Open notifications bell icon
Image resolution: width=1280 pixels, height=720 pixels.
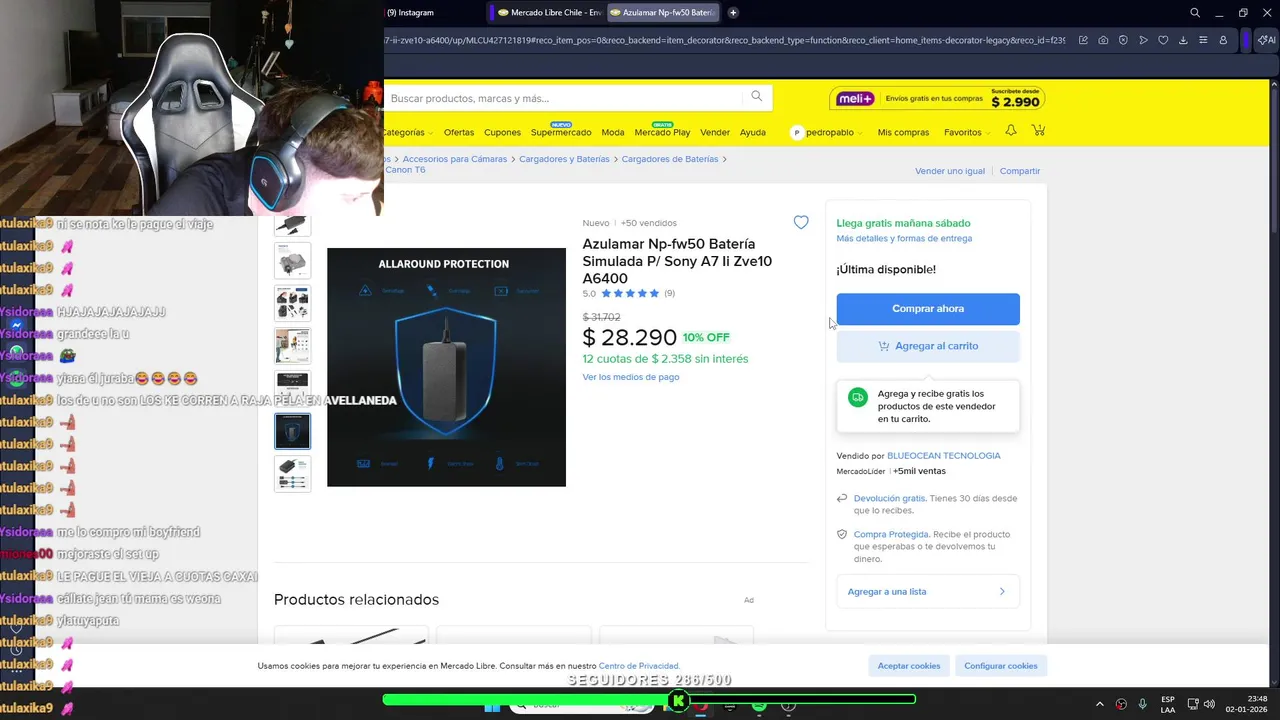click(1011, 131)
